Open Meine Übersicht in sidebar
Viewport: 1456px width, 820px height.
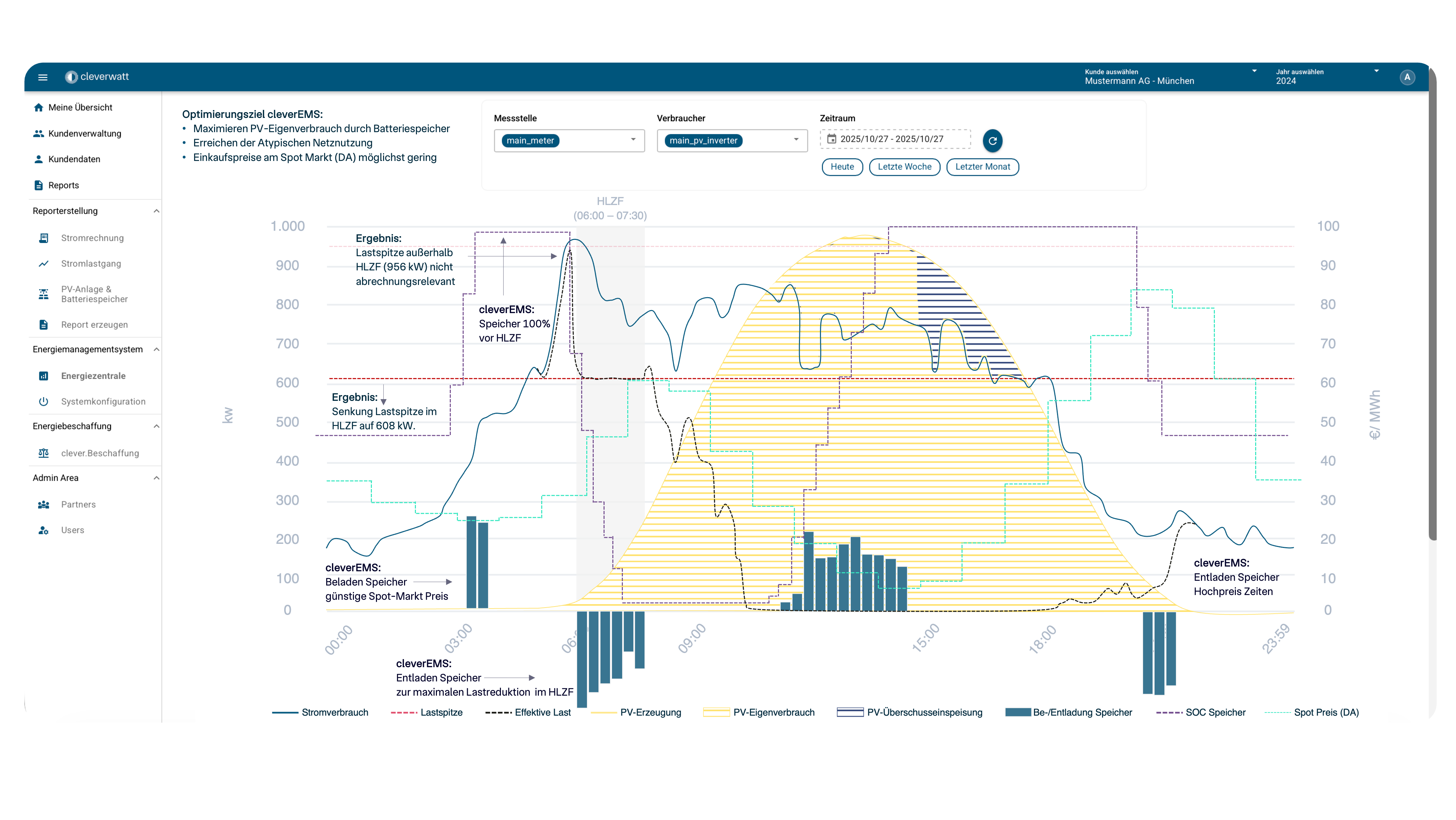click(x=80, y=107)
